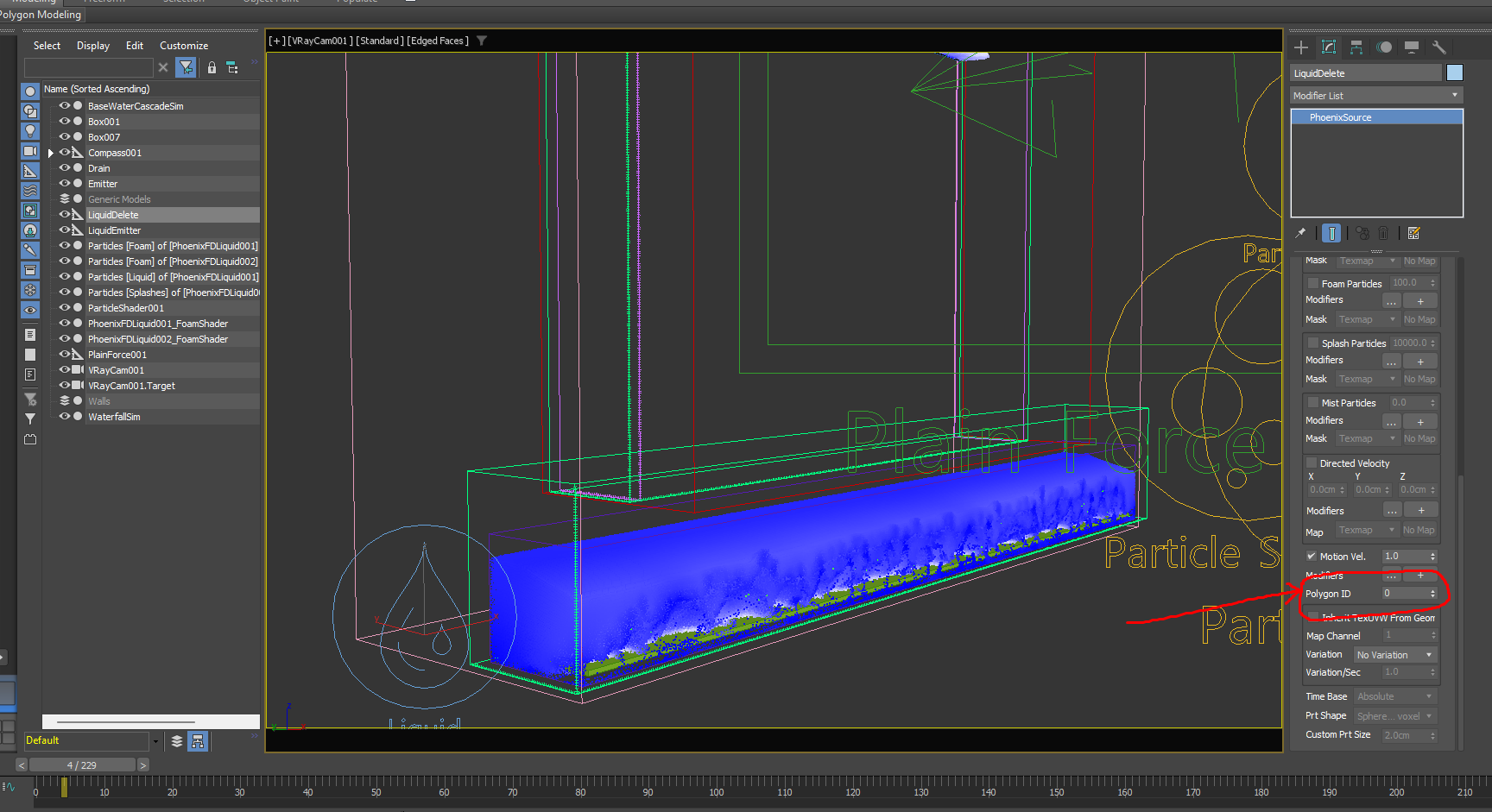Open Splash Particles Mask Texmap dropdown

[x=1368, y=379]
